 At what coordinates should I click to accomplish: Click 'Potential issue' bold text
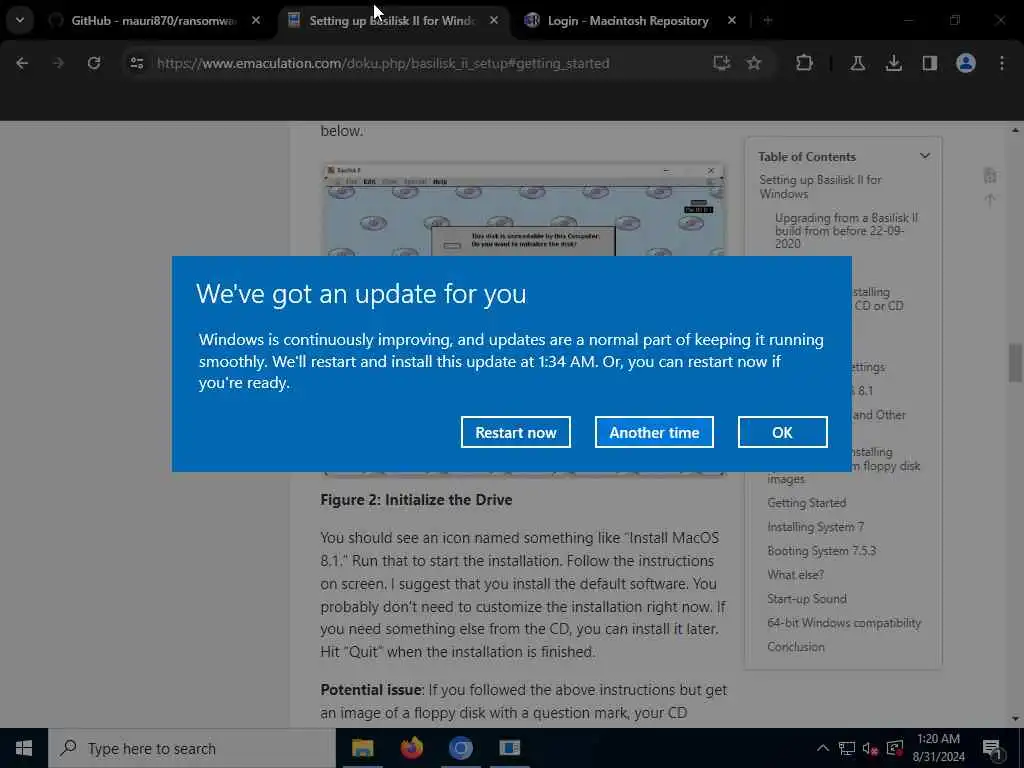(x=372, y=690)
